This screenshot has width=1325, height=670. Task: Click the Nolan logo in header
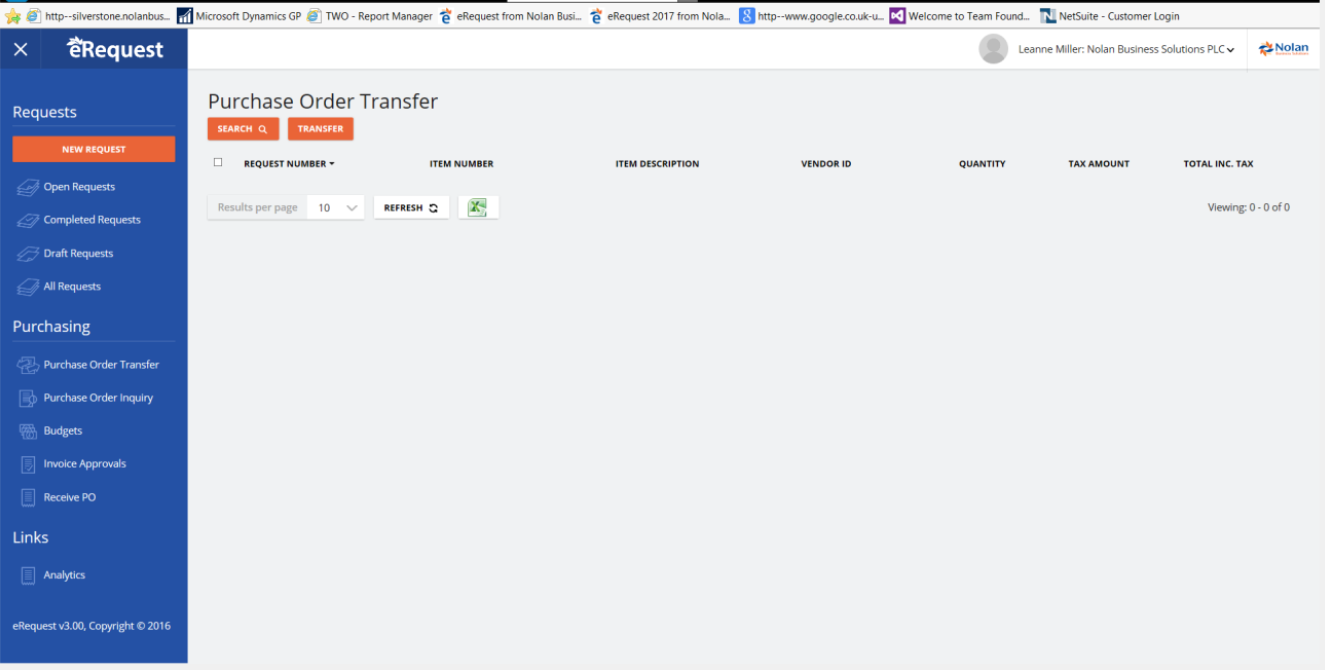point(1284,49)
